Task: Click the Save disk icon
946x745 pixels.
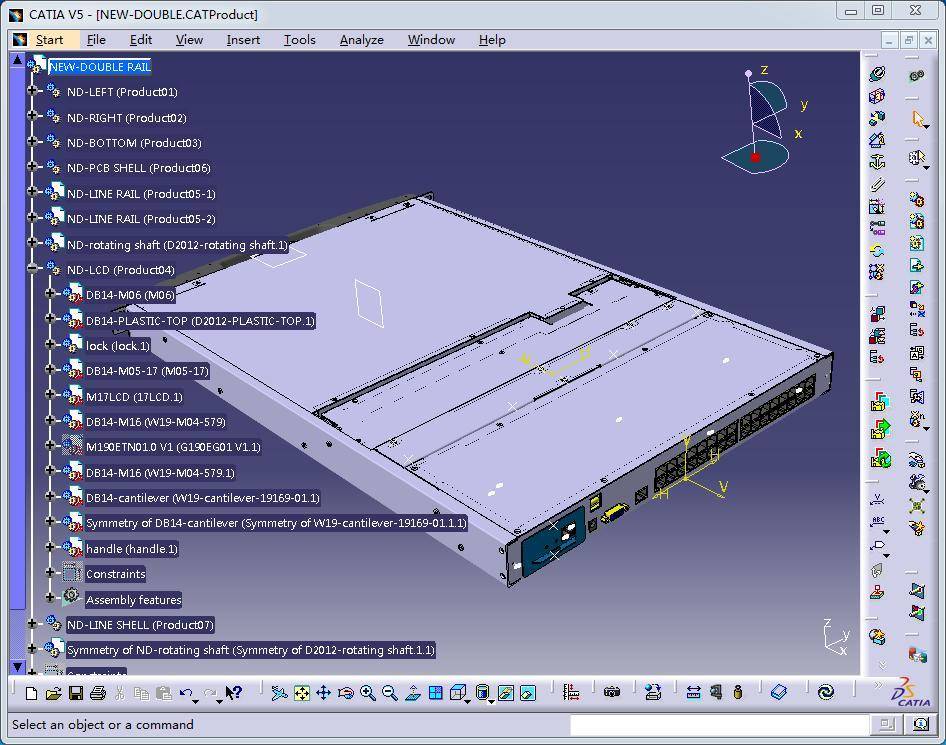Action: point(75,692)
